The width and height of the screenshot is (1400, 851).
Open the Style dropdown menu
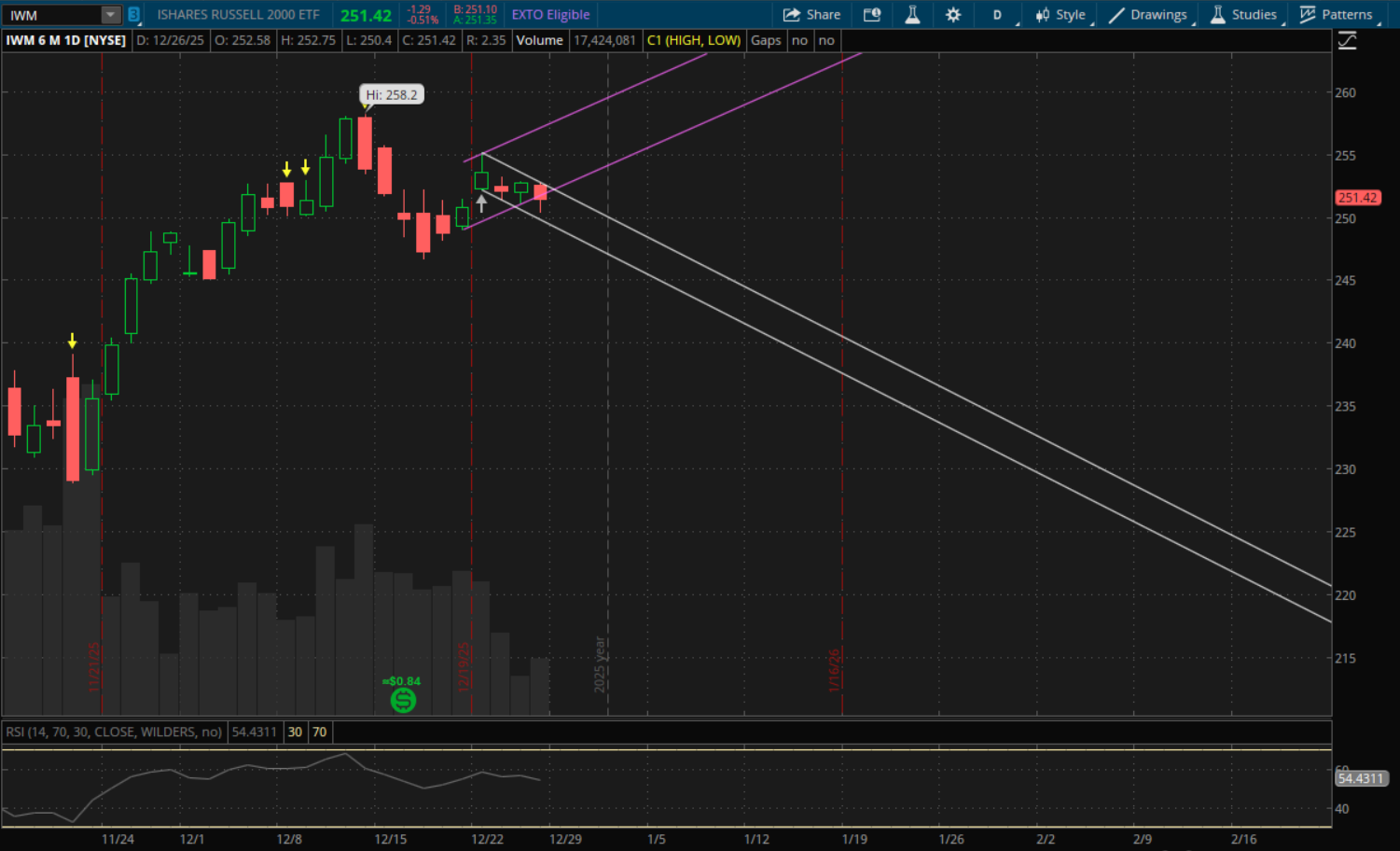pyautogui.click(x=1060, y=15)
